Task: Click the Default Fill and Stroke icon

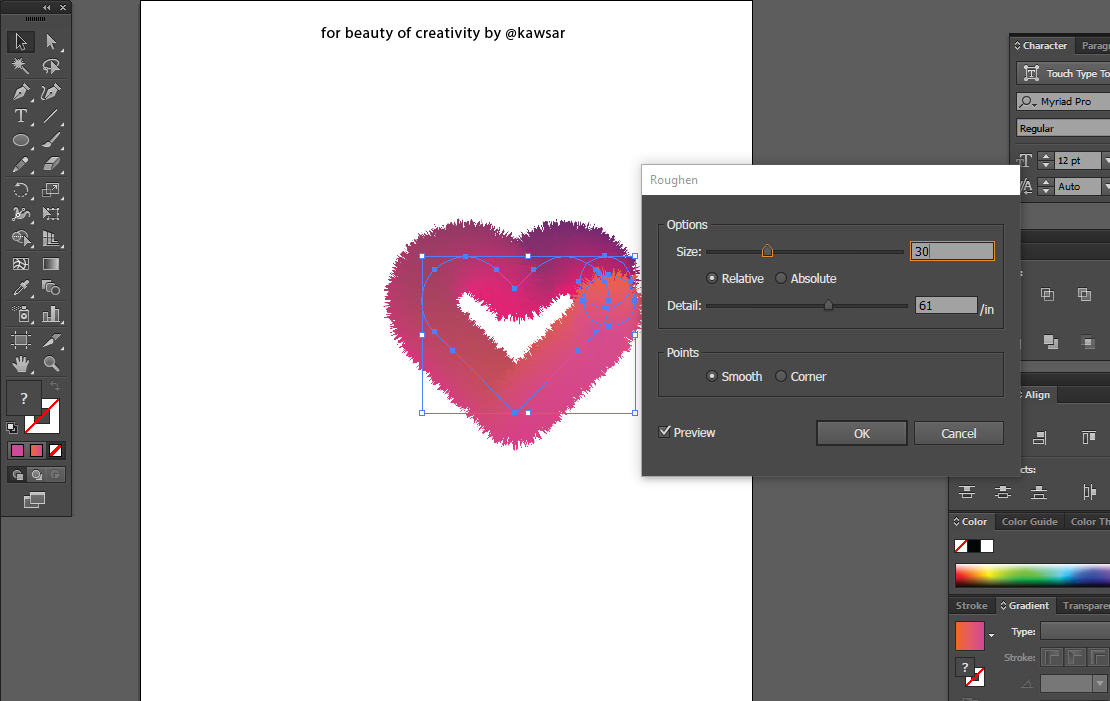Action: click(x=12, y=428)
